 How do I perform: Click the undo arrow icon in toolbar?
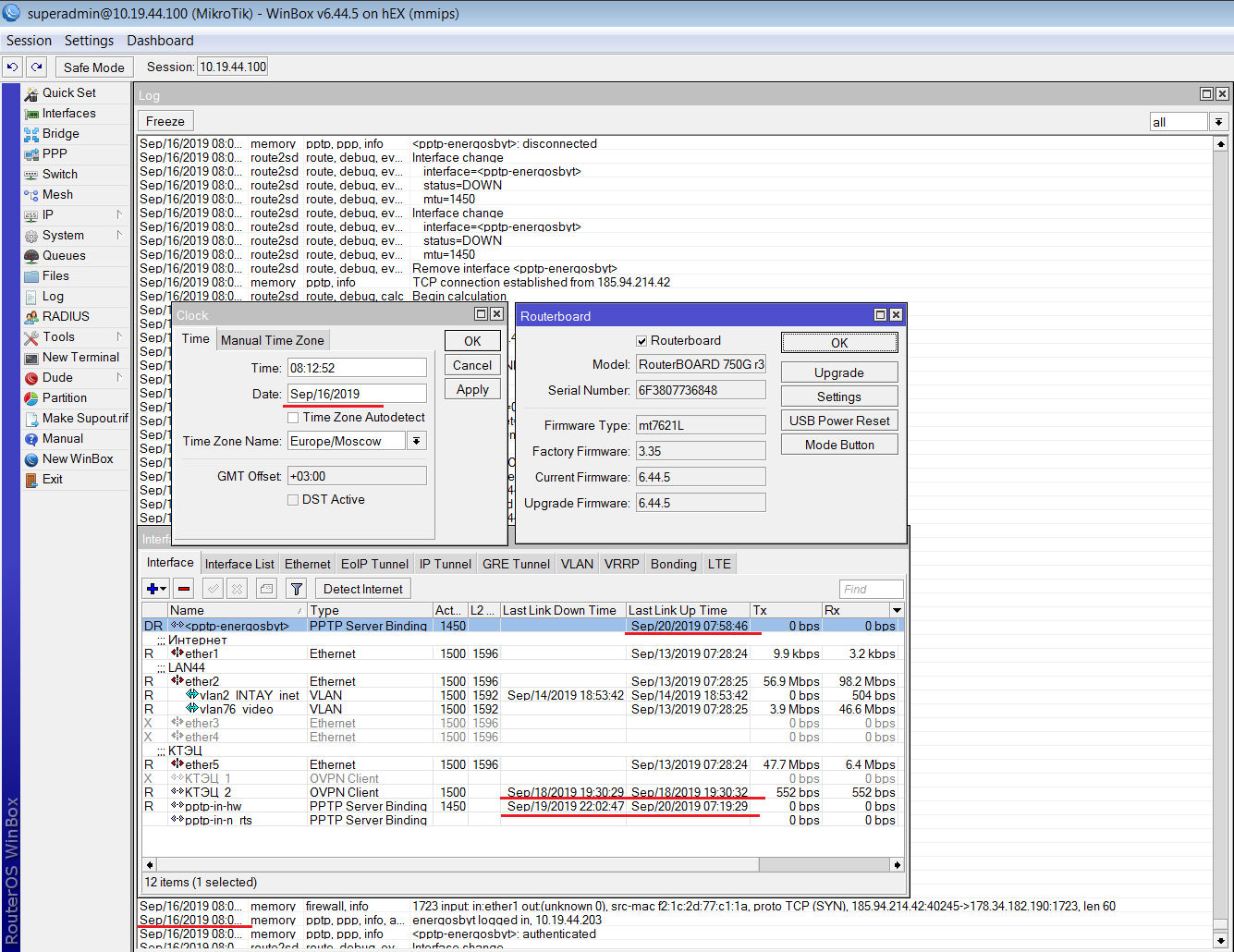tap(13, 67)
